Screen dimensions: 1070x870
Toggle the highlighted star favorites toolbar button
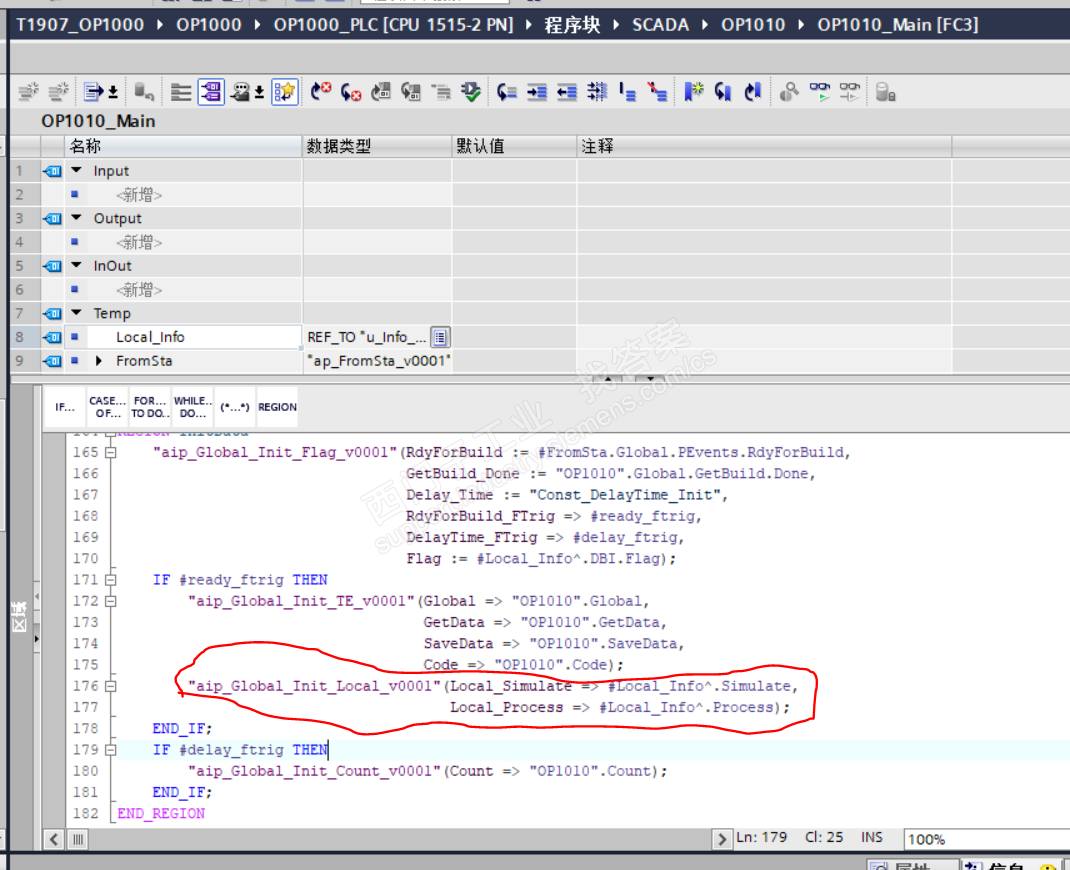click(285, 93)
